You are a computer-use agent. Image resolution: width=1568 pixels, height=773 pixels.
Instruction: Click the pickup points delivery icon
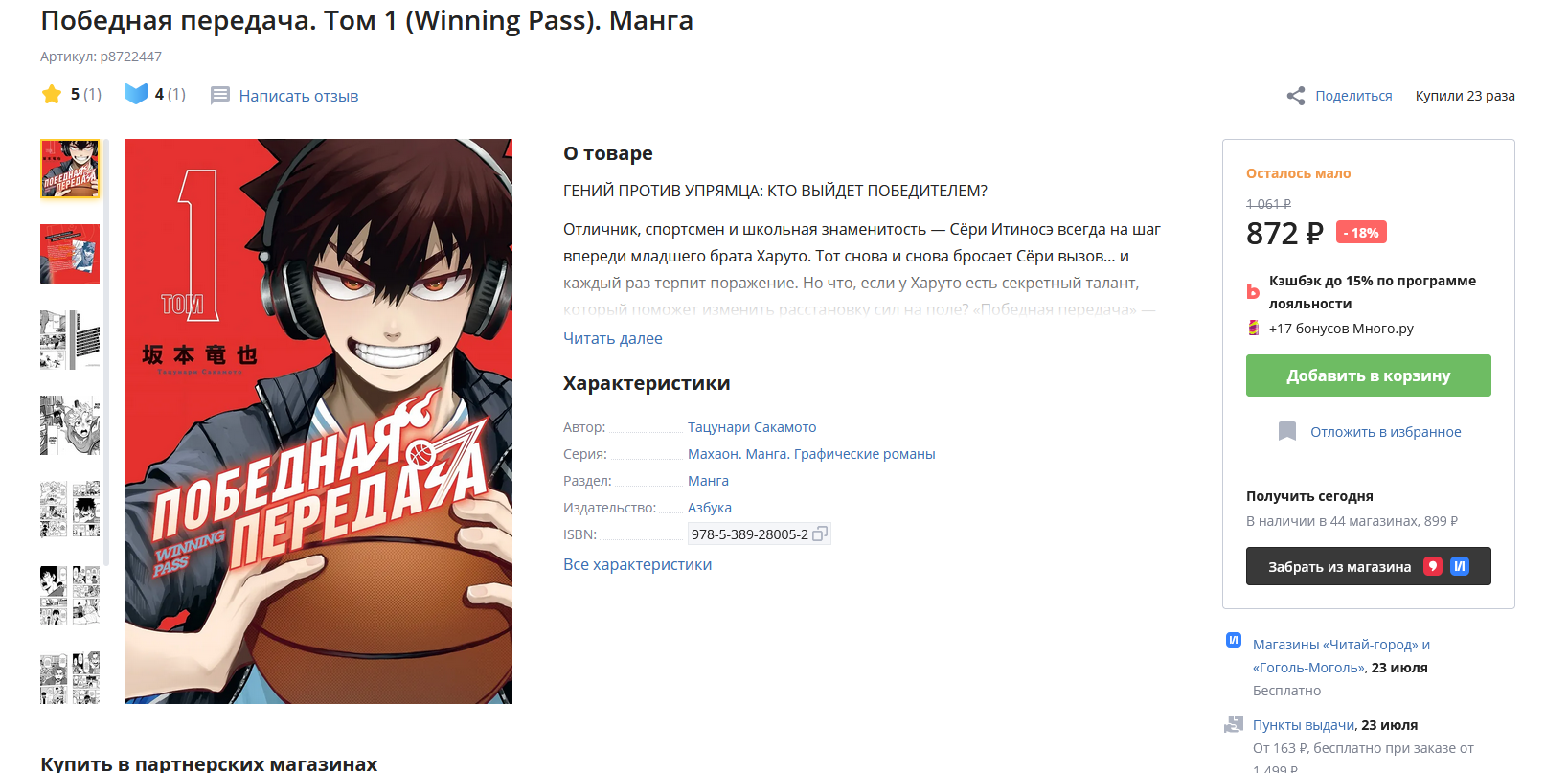coord(1234,725)
